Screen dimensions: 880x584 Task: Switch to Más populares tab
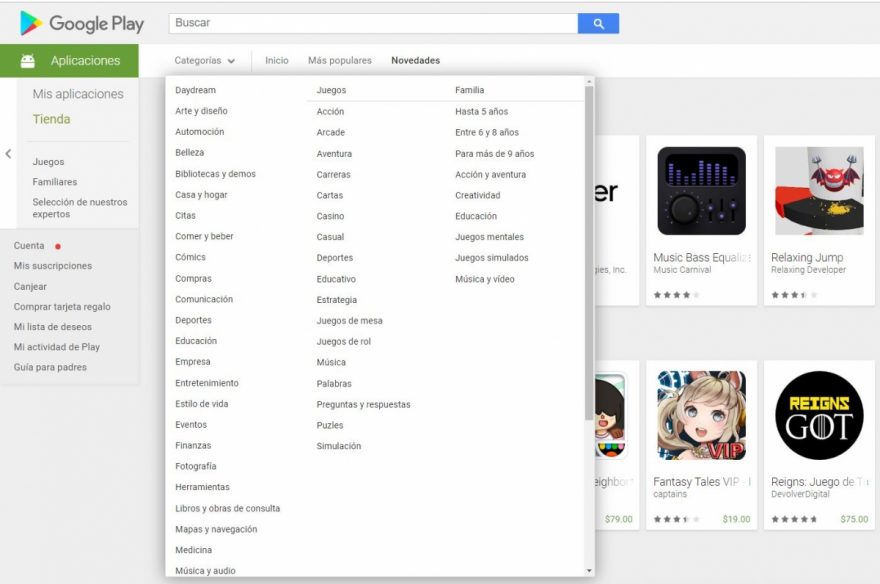pos(340,61)
